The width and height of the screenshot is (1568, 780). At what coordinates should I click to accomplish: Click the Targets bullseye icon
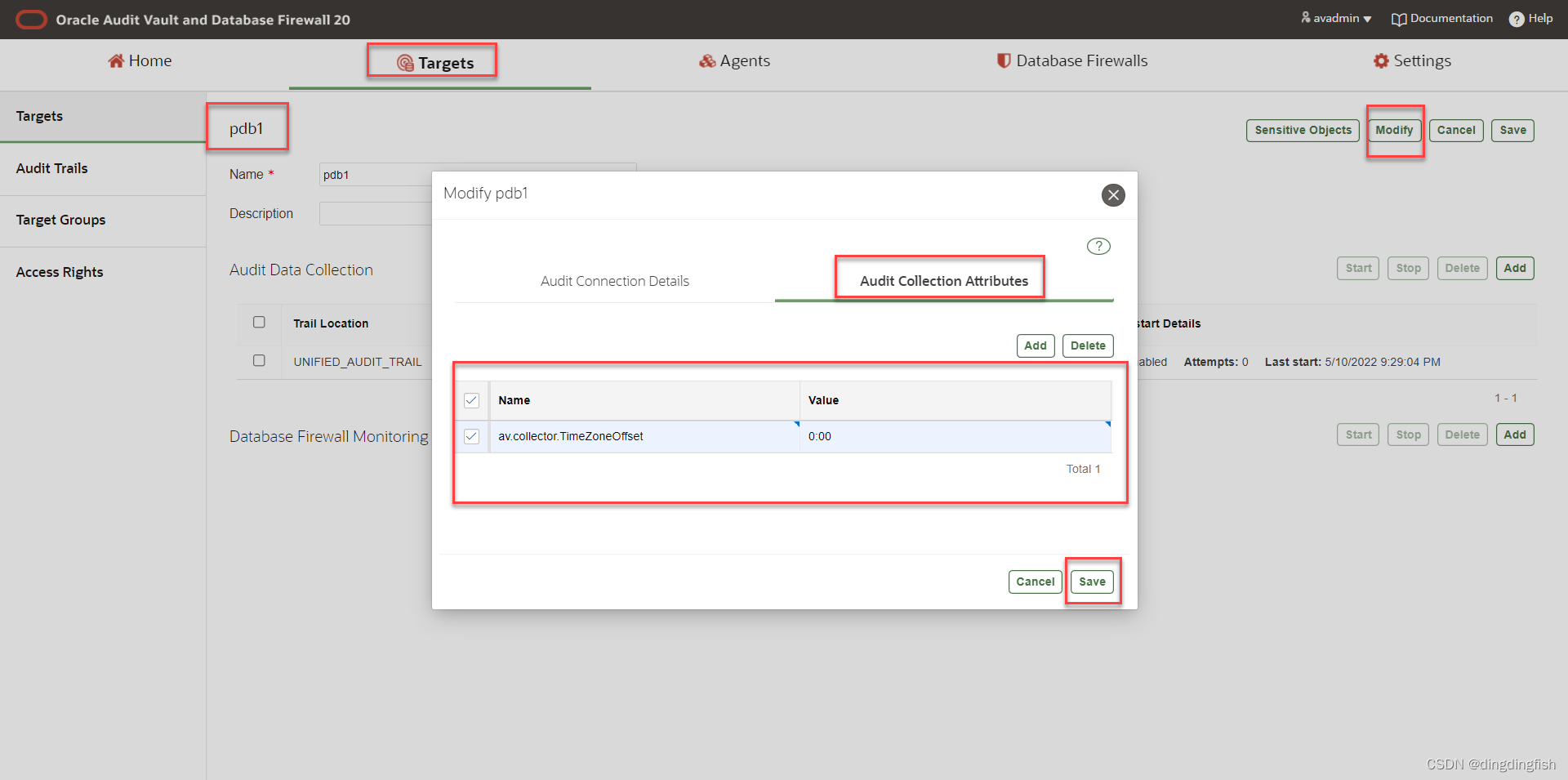click(x=405, y=63)
